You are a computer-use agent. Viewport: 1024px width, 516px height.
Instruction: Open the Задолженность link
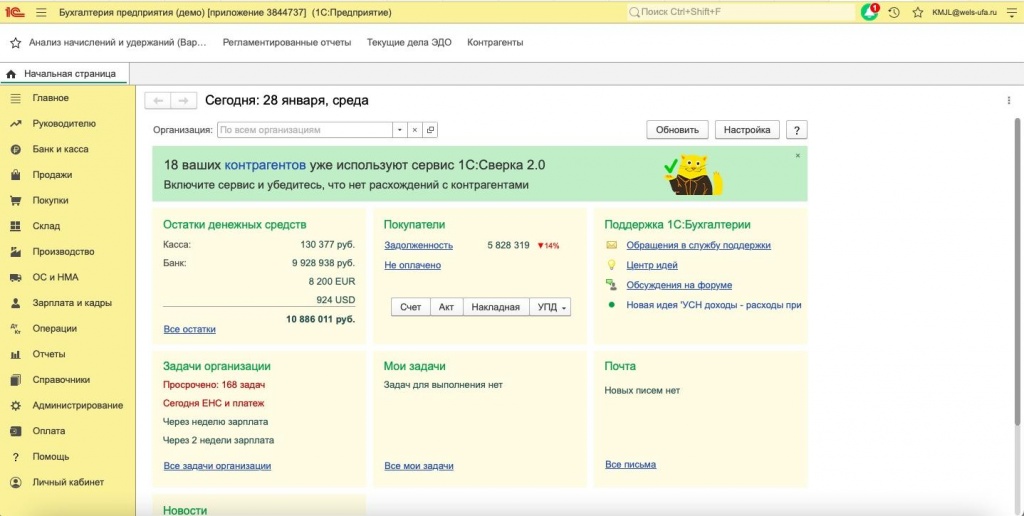coord(419,246)
